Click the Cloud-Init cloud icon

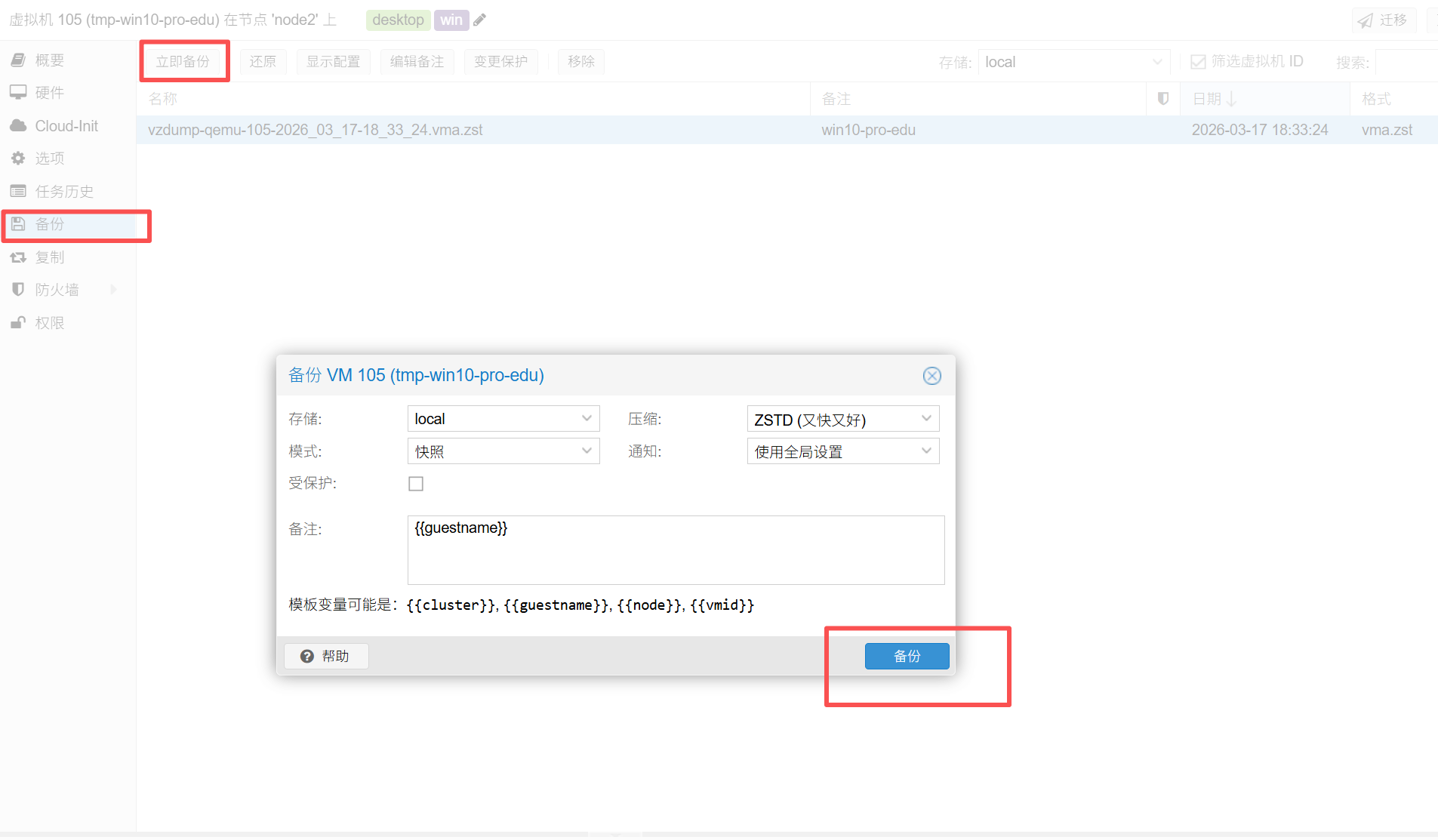click(18, 125)
